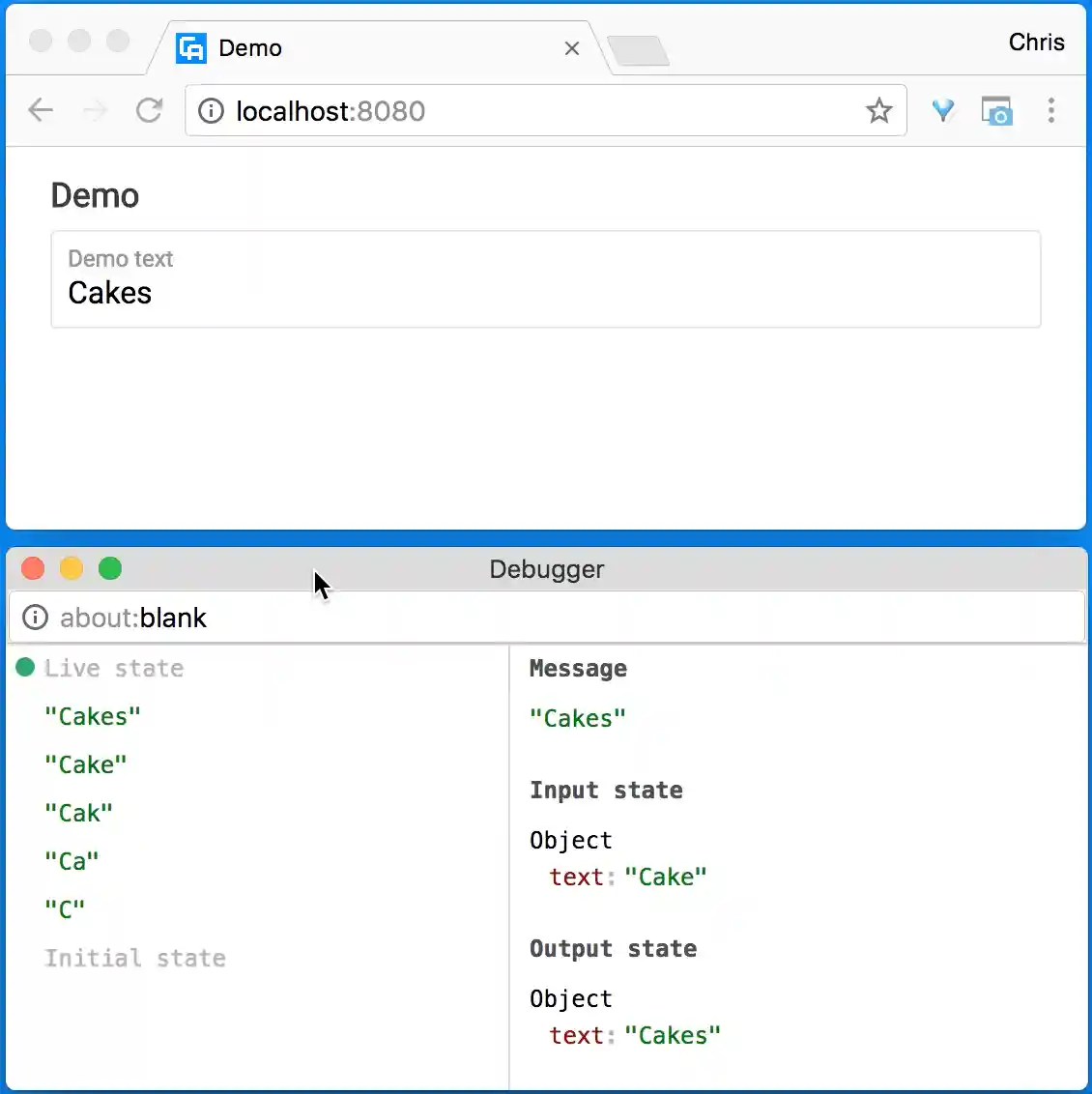The image size is (1092, 1094).
Task: Click the reload icon in the browser toolbar
Action: click(x=150, y=110)
